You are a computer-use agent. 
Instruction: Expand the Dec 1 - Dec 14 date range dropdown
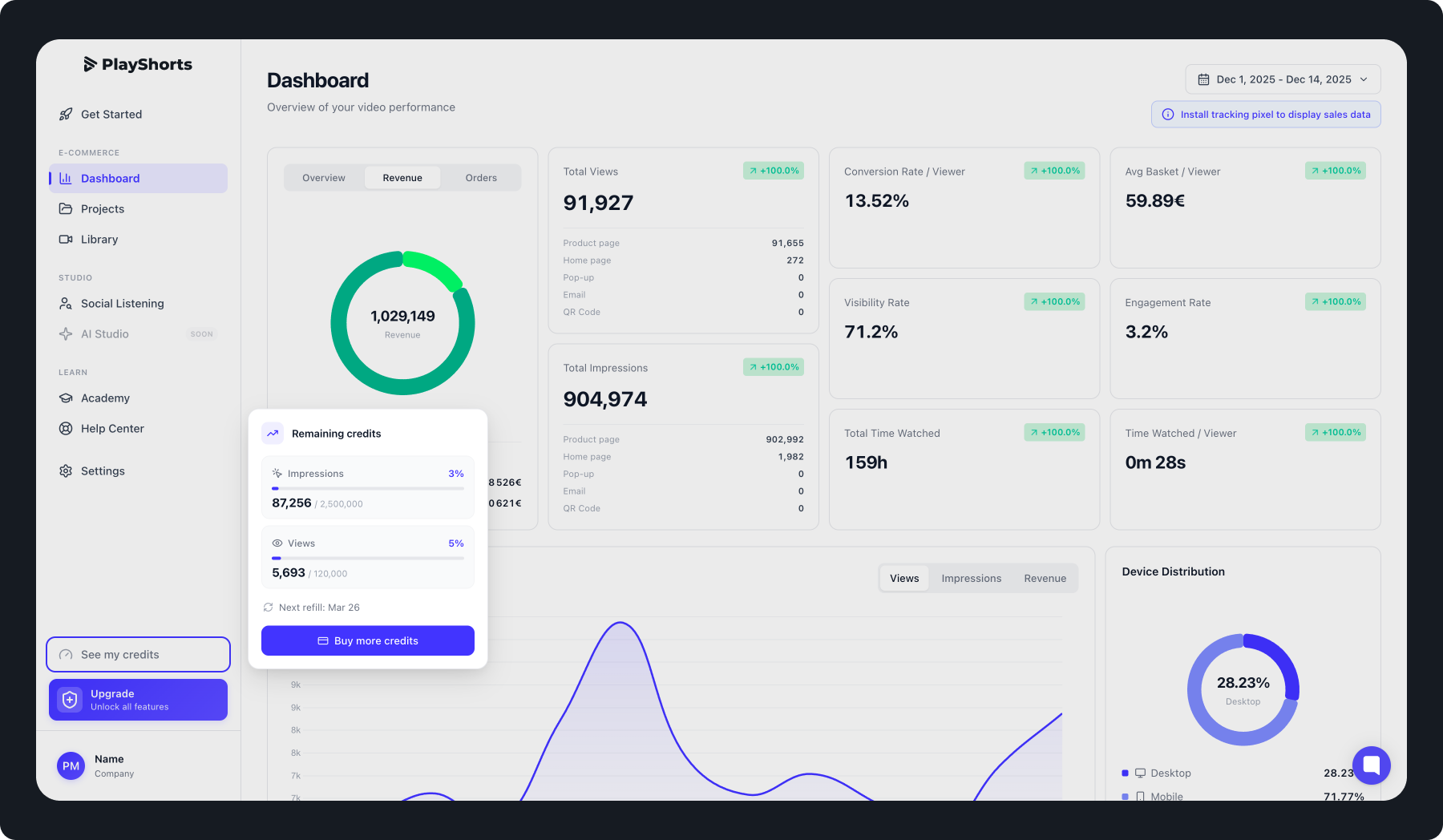click(x=1283, y=79)
